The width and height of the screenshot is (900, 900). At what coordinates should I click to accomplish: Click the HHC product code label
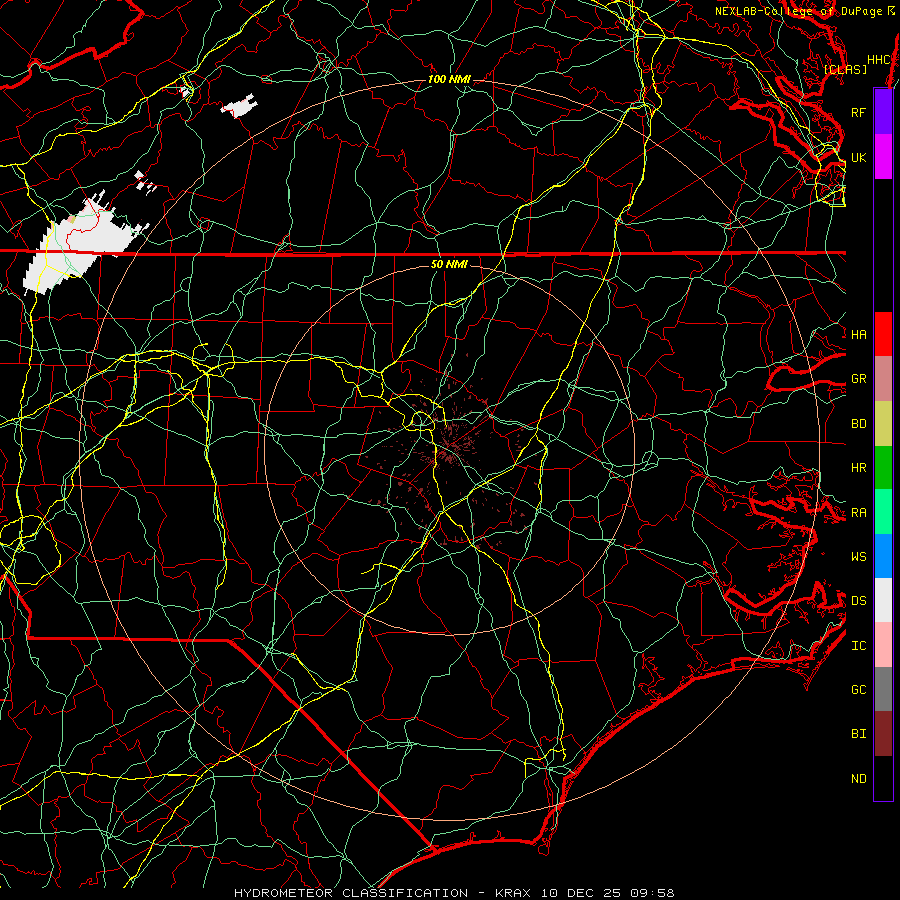click(879, 60)
